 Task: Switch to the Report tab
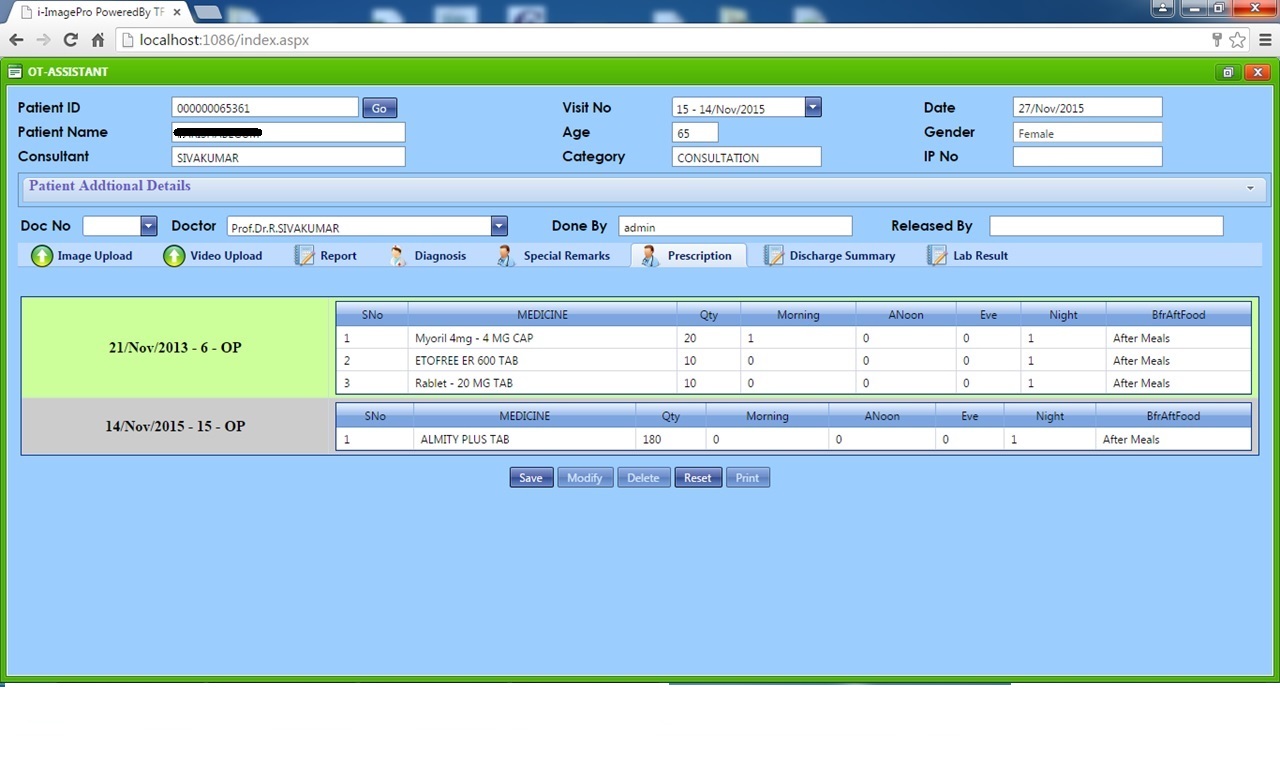[x=326, y=256]
